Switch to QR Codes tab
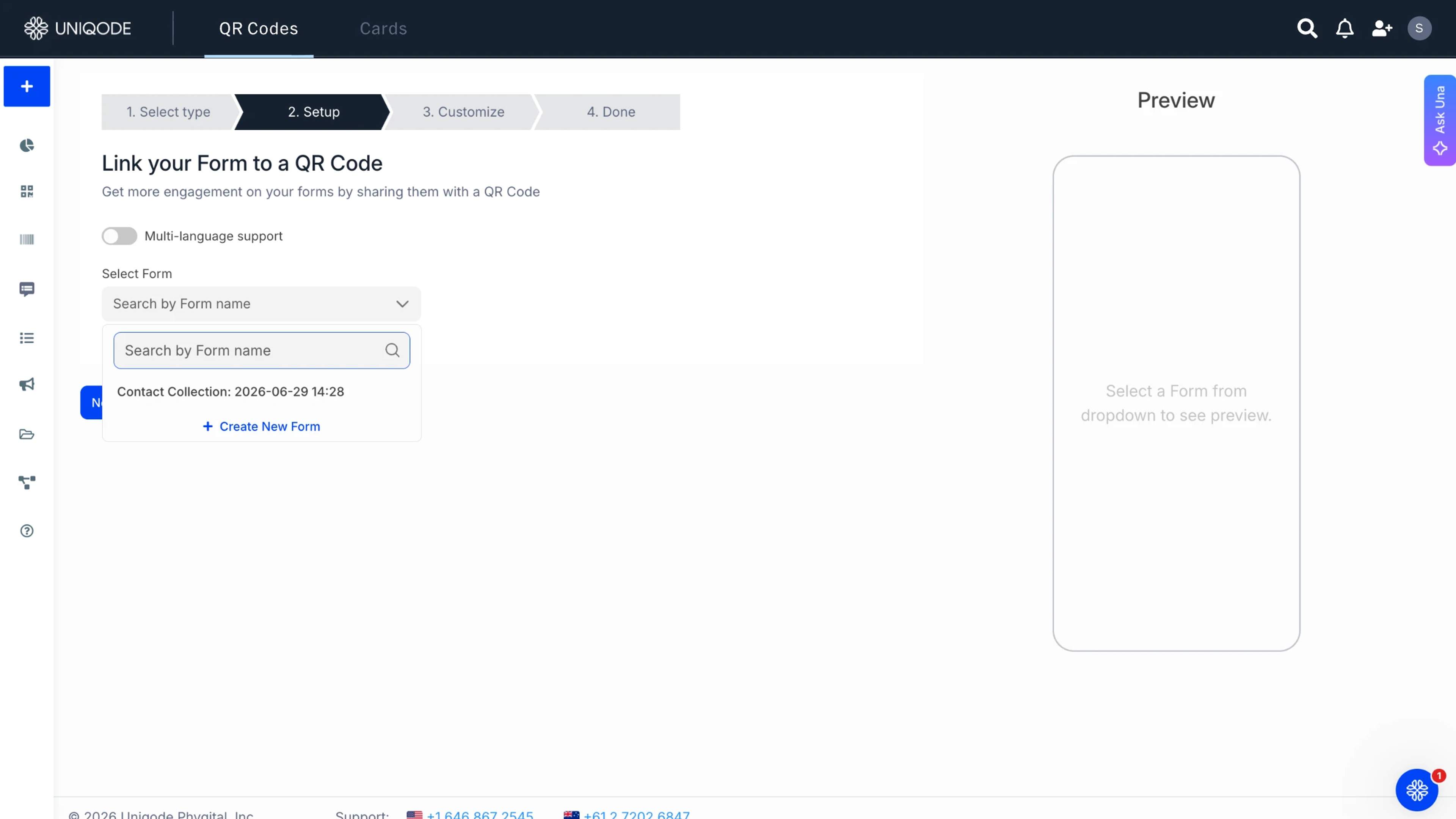The width and height of the screenshot is (1456, 819). coord(258,28)
